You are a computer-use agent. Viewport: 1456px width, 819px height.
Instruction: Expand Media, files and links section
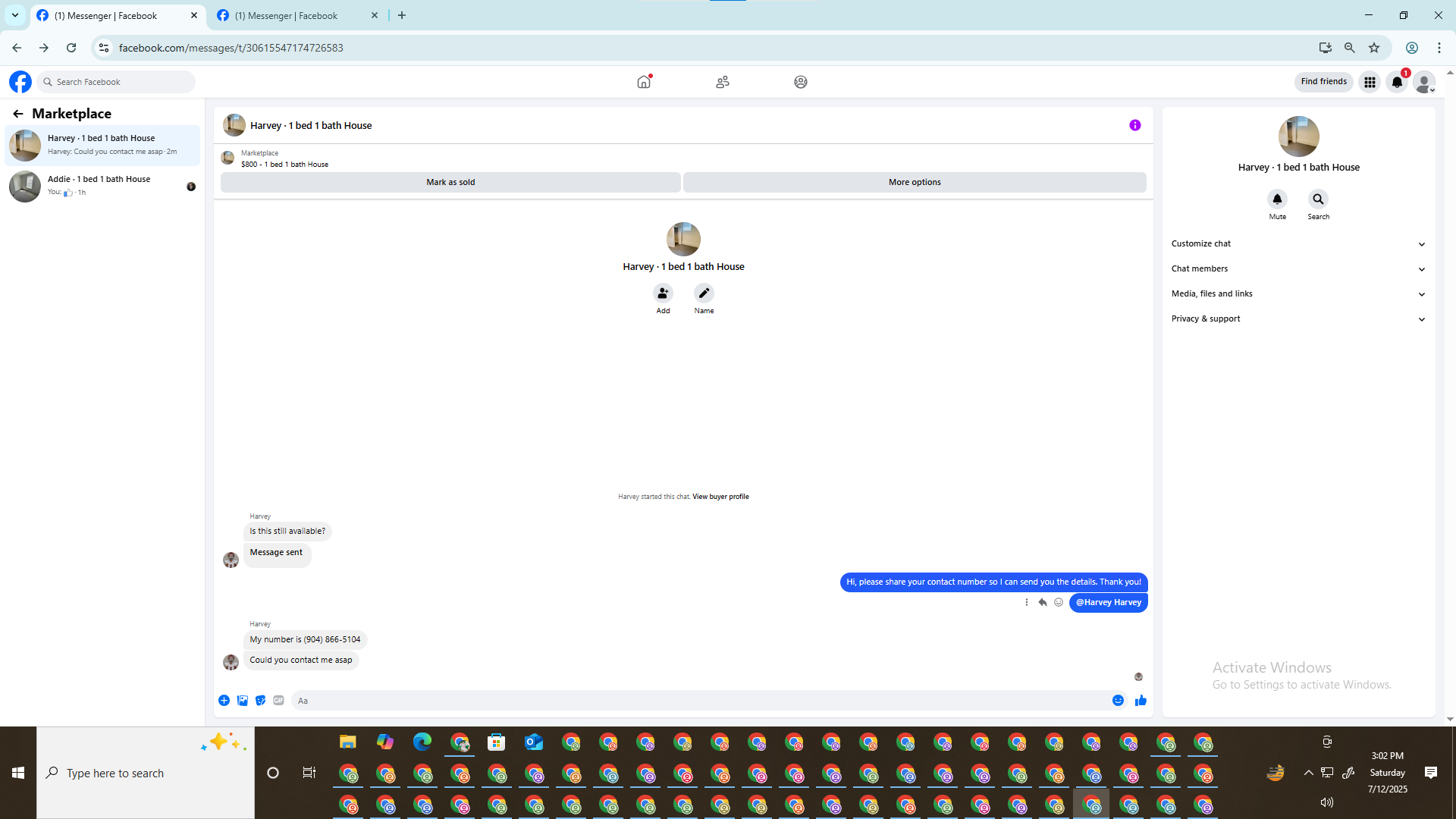click(1298, 294)
